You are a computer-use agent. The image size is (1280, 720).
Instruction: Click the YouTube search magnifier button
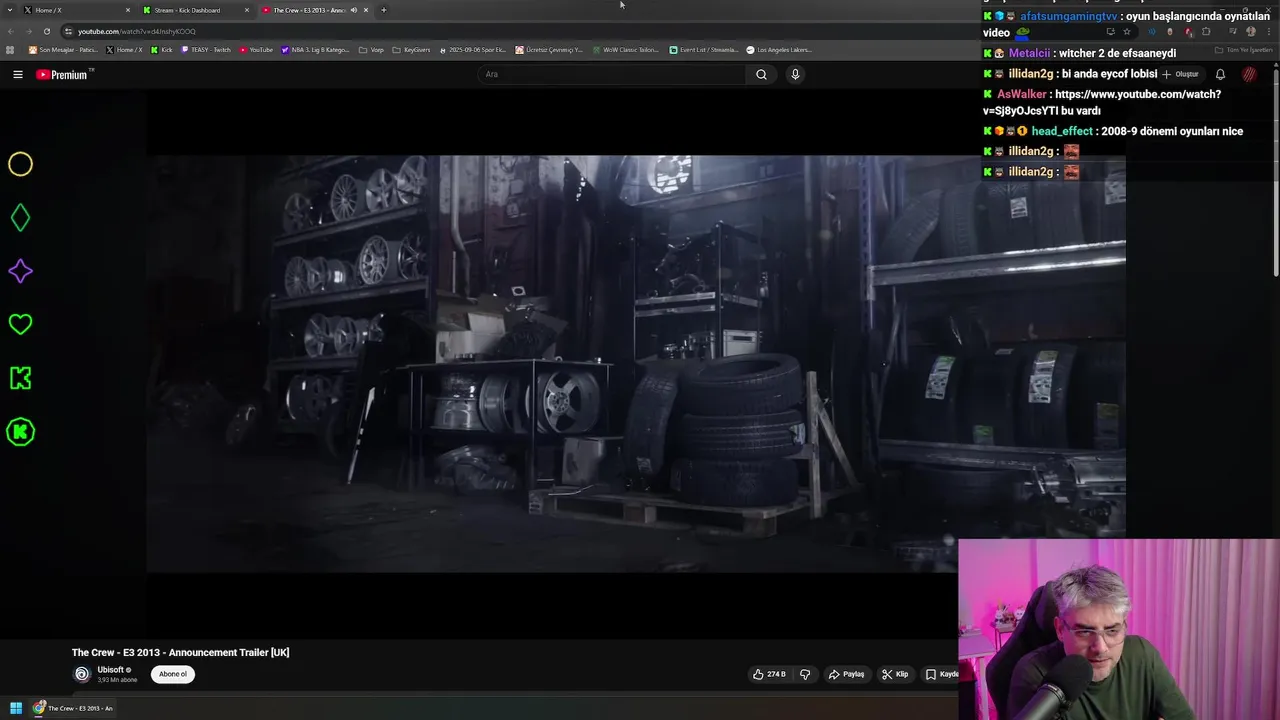761,74
